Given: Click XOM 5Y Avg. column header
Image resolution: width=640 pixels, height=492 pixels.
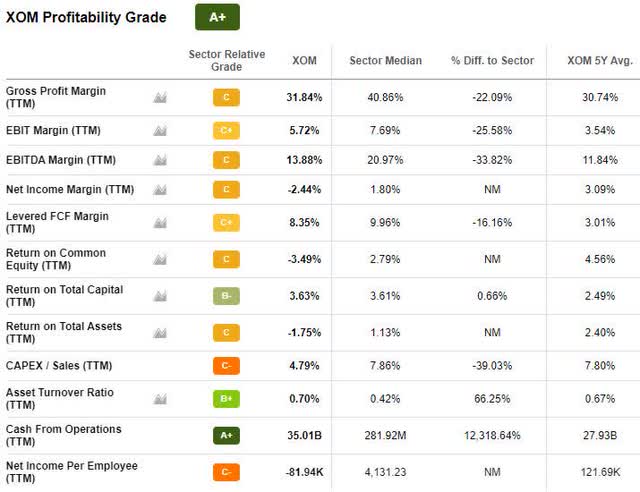Looking at the screenshot, I should [x=600, y=60].
